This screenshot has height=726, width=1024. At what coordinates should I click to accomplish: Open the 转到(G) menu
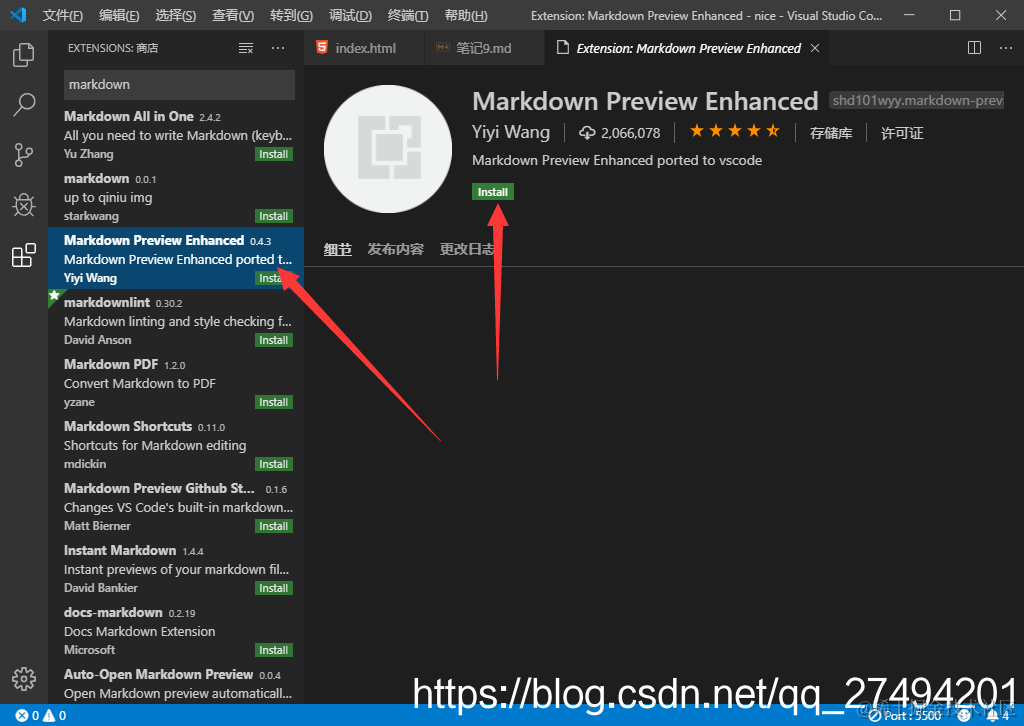291,15
